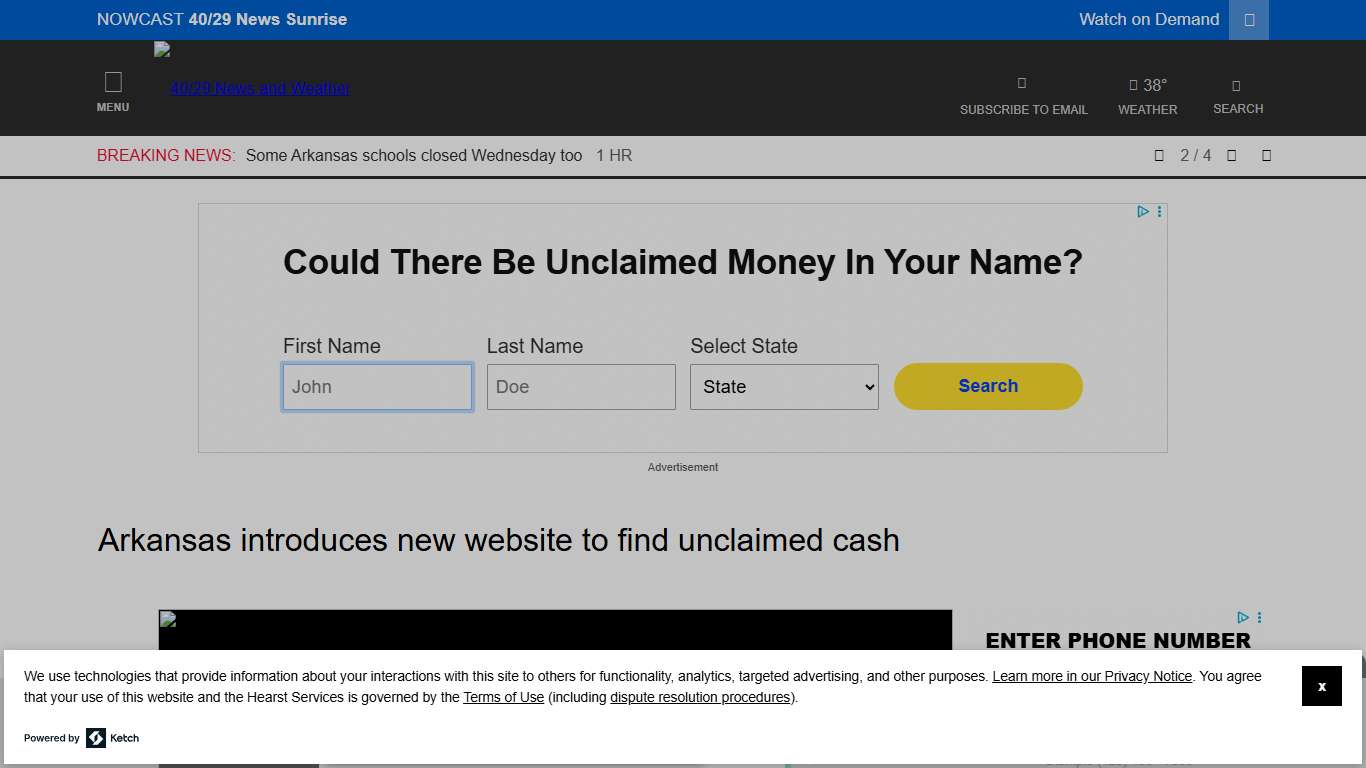Open the Select State dropdown
The height and width of the screenshot is (768, 1366).
pyautogui.click(x=784, y=386)
